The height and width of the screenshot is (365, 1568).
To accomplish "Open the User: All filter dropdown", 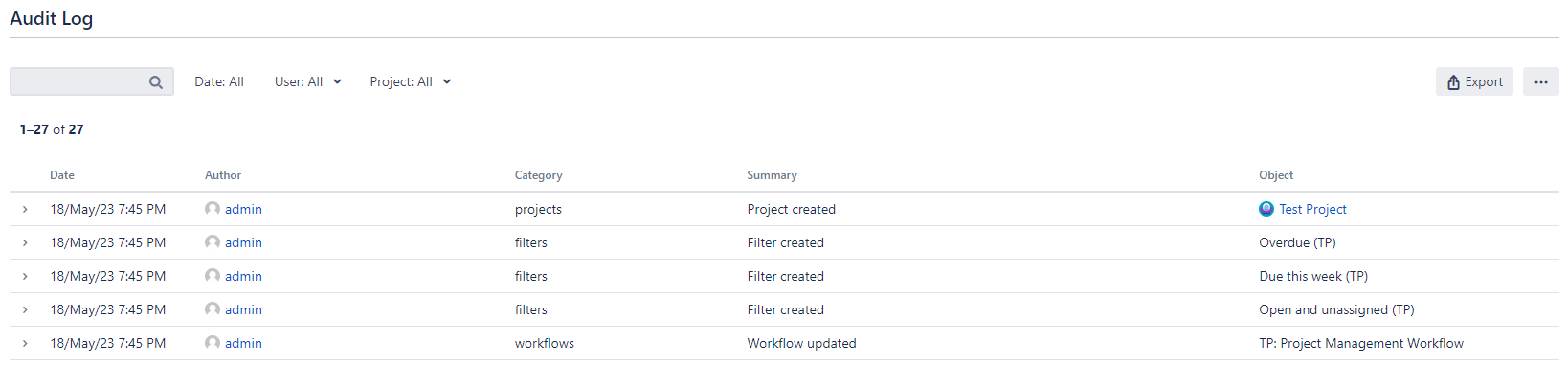I will 308,81.
